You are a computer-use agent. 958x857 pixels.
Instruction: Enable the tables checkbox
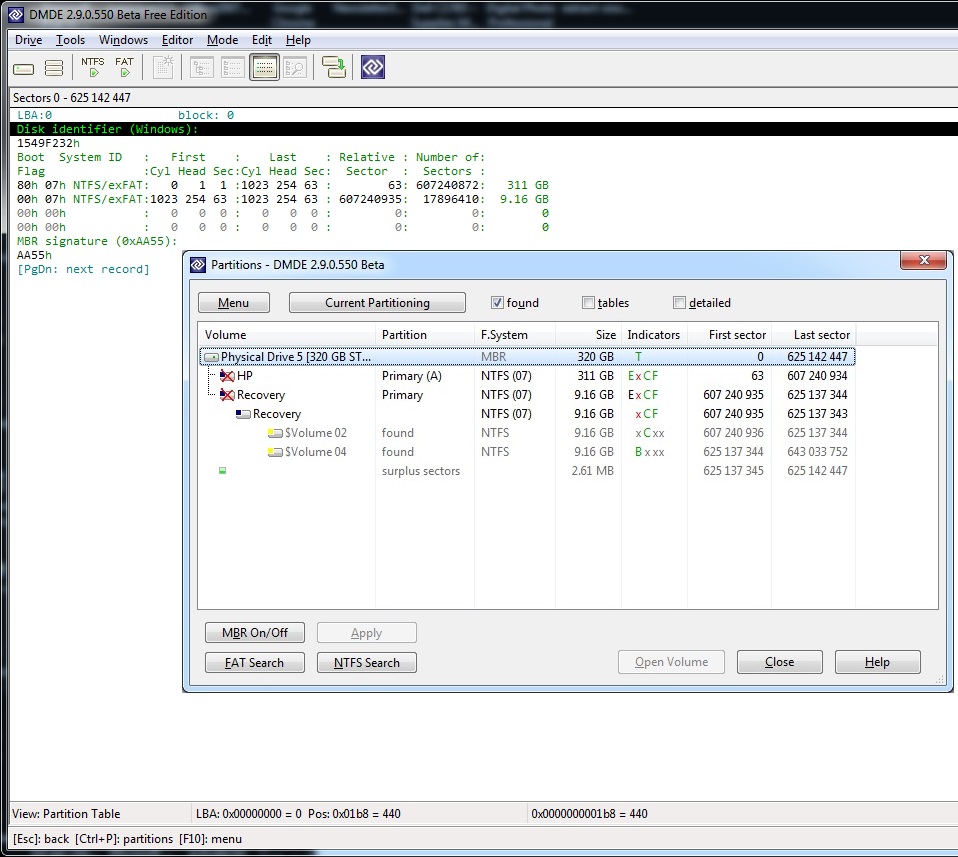pyautogui.click(x=588, y=302)
